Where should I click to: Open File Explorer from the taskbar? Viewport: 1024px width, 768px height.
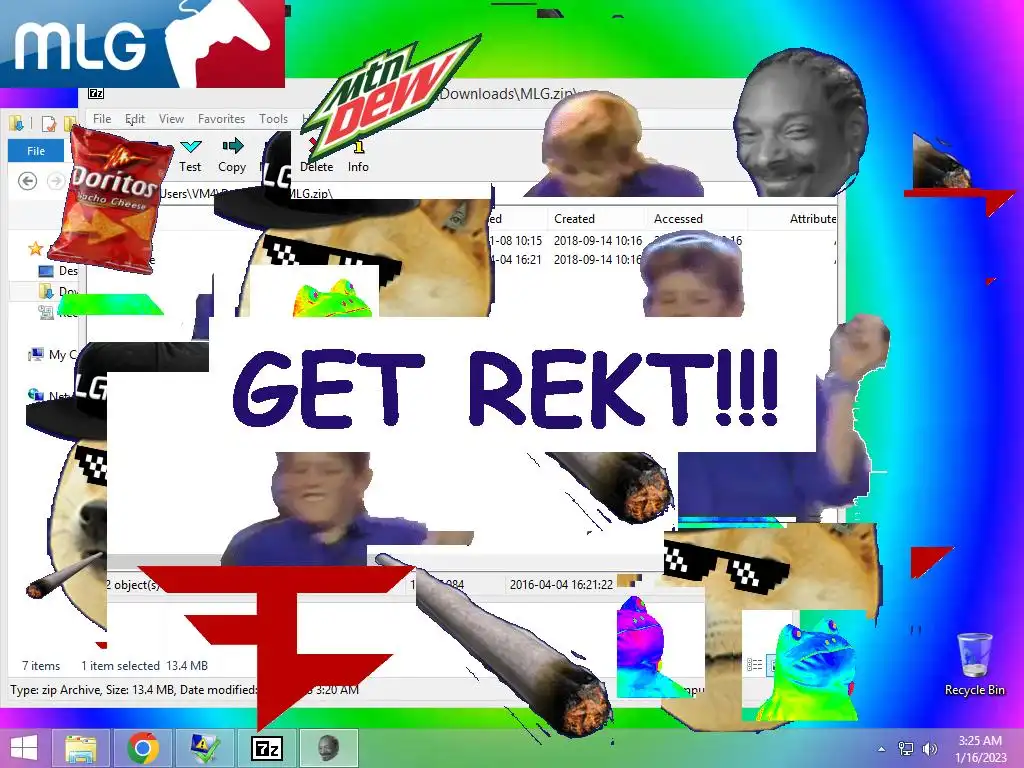point(80,748)
